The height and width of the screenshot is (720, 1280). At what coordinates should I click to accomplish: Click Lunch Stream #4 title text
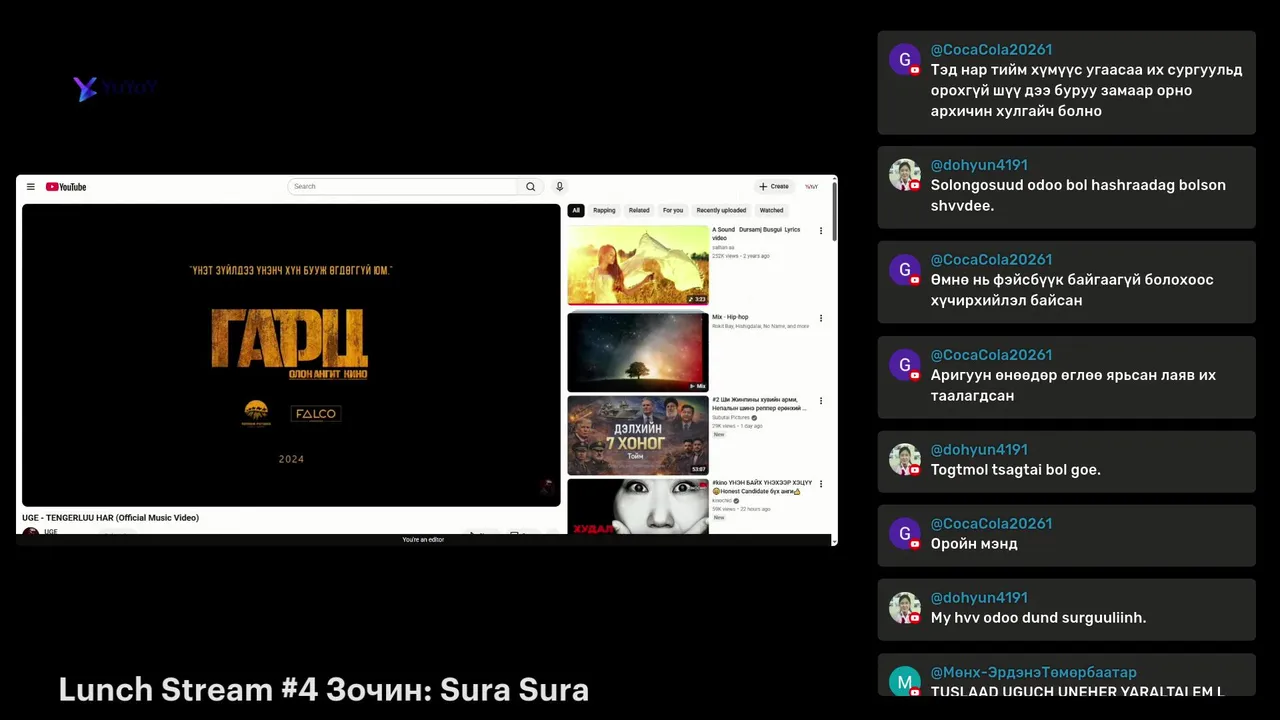323,690
